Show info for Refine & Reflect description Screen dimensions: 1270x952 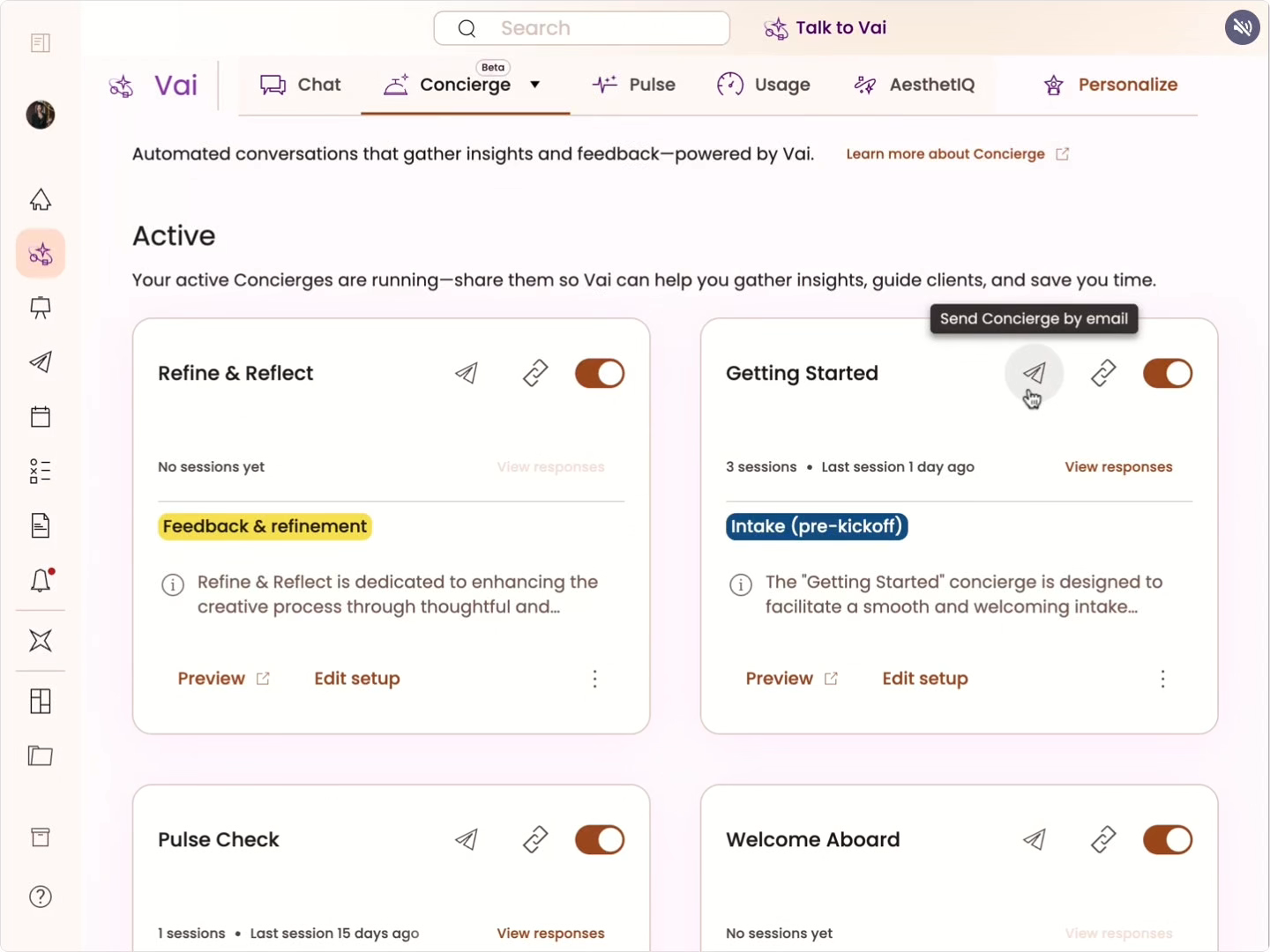pyautogui.click(x=173, y=584)
